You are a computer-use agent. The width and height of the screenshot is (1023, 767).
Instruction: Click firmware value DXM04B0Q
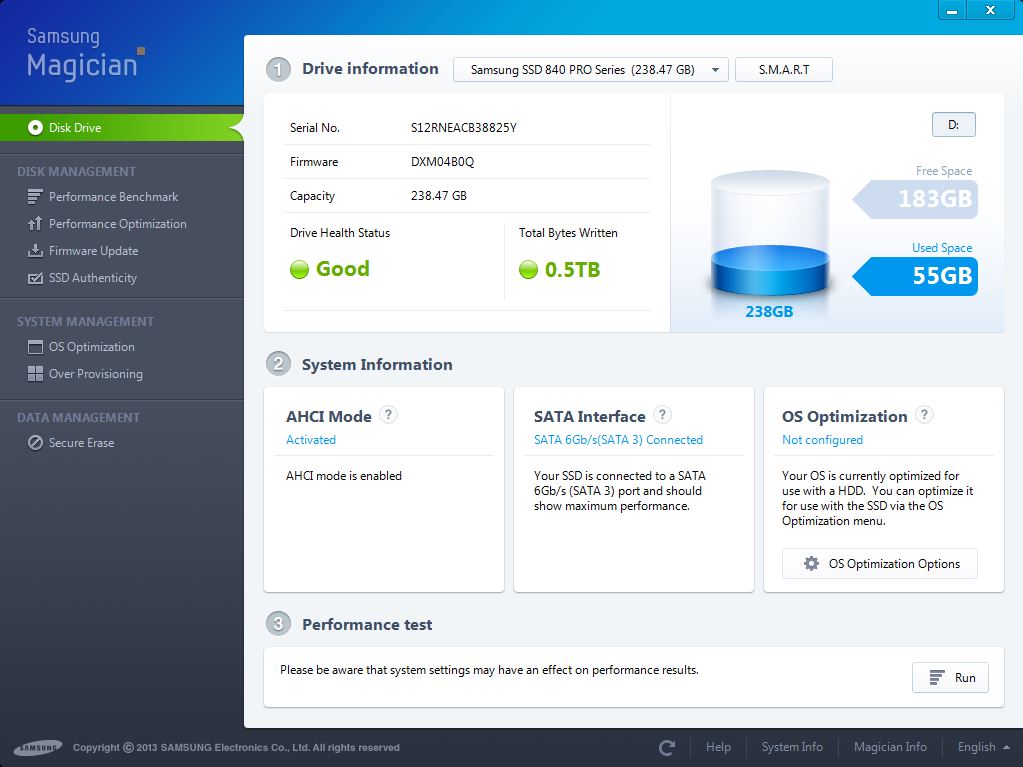pos(442,162)
